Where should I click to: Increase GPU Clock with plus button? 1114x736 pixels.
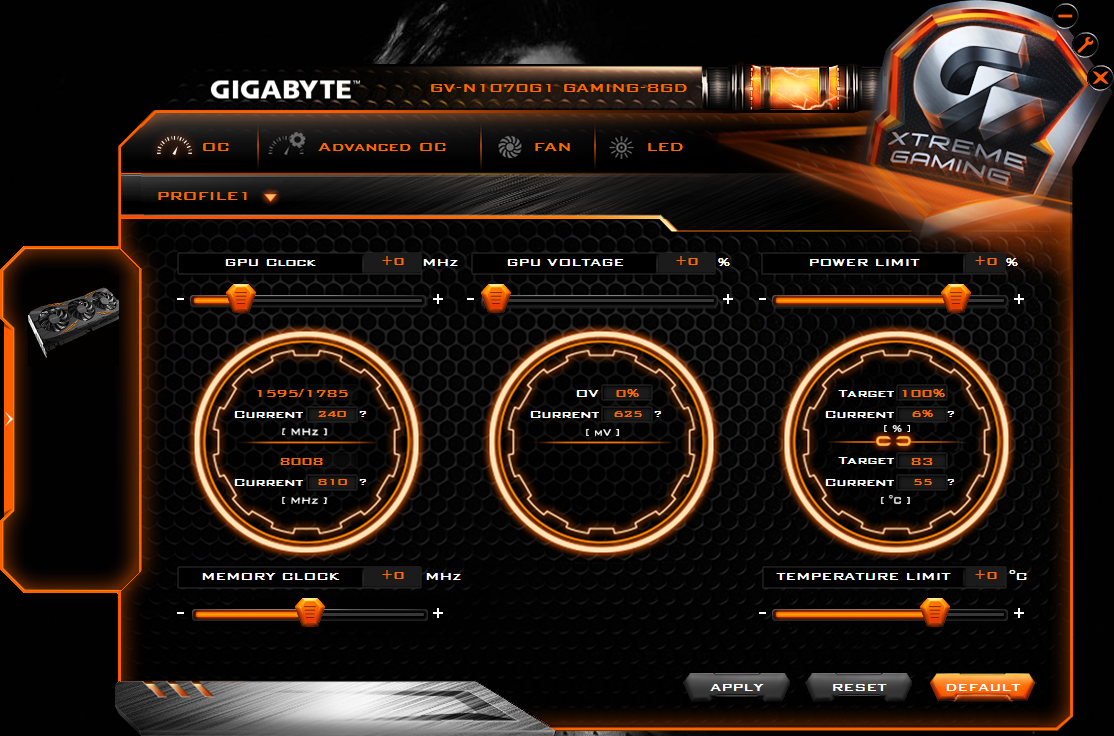[x=438, y=299]
